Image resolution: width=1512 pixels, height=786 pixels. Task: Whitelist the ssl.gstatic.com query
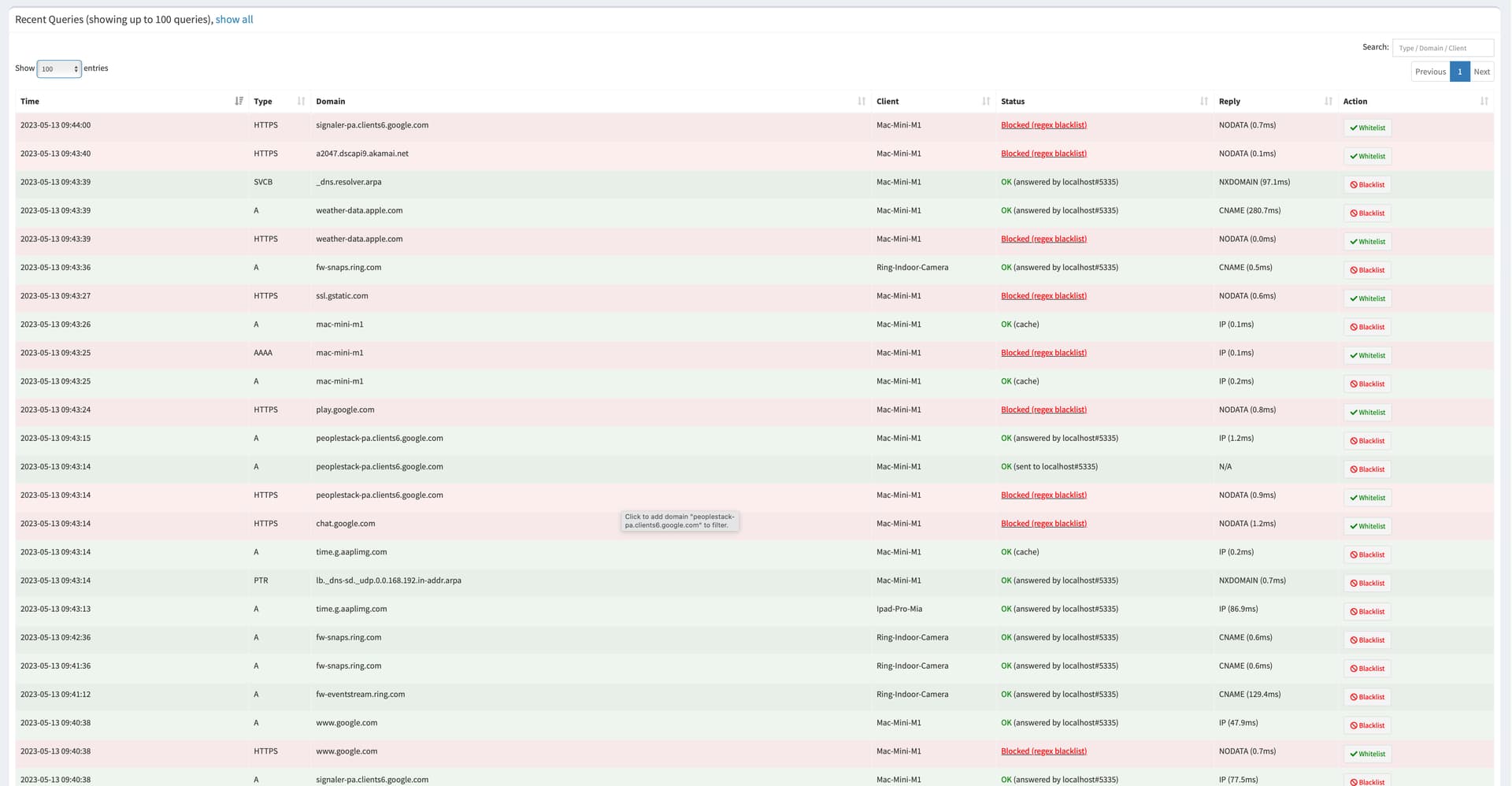point(1367,298)
